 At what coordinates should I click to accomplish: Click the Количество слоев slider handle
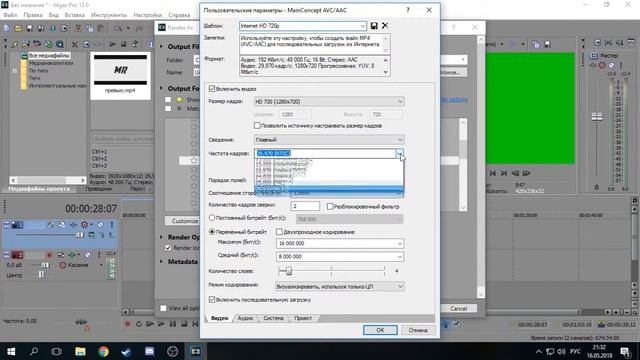[x=288, y=271]
